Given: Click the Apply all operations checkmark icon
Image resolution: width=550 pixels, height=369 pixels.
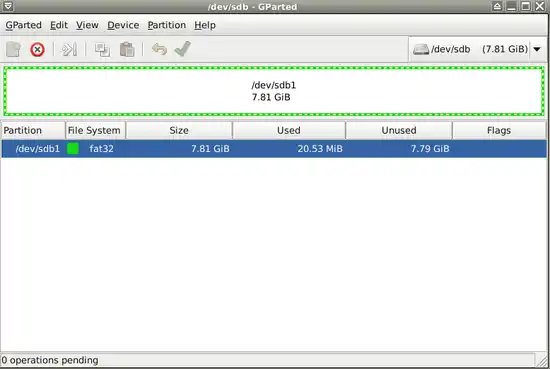Looking at the screenshot, I should click(x=183, y=49).
